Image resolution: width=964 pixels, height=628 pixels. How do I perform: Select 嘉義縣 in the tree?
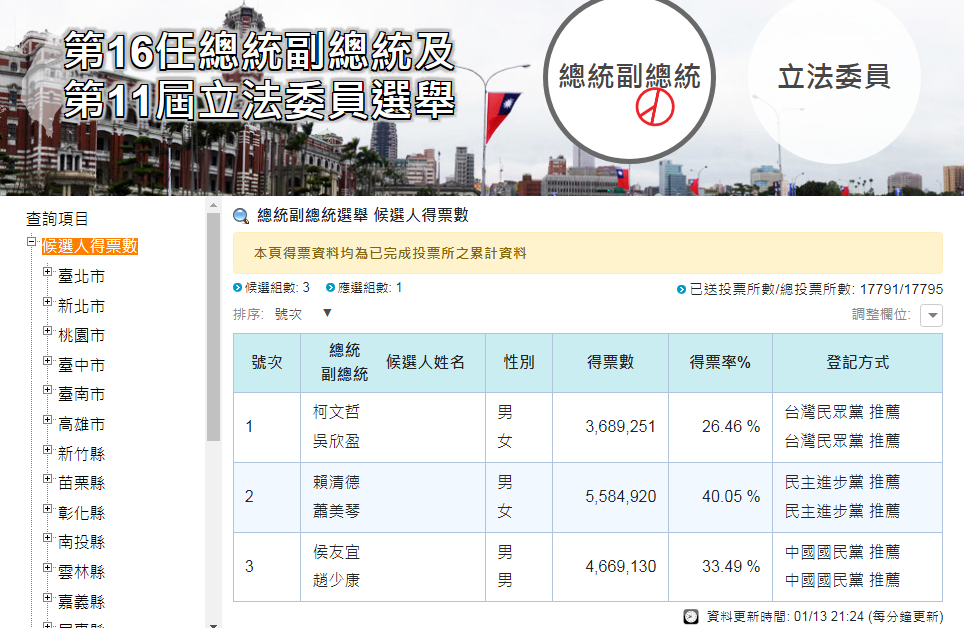point(81,602)
